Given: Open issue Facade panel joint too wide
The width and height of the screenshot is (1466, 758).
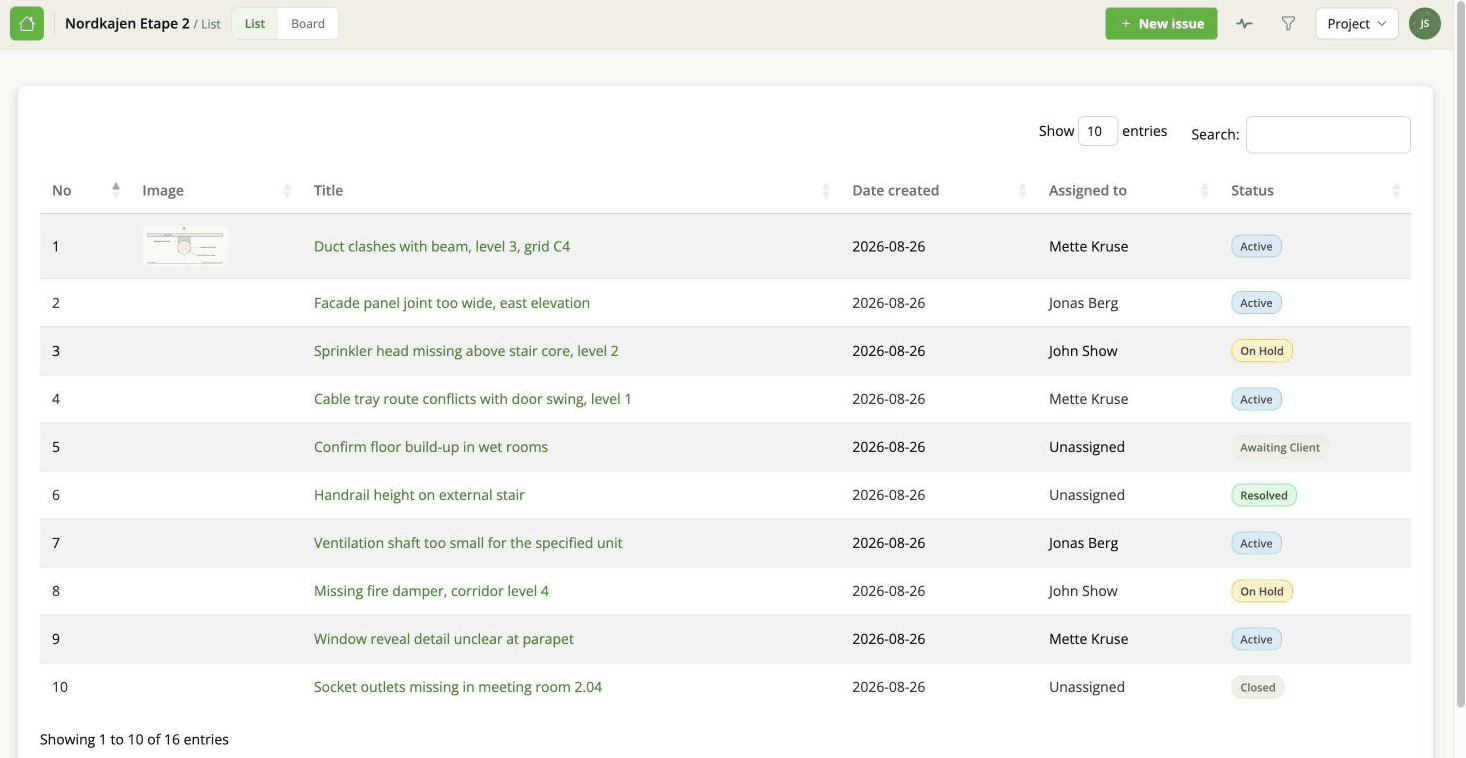Looking at the screenshot, I should (x=452, y=303).
